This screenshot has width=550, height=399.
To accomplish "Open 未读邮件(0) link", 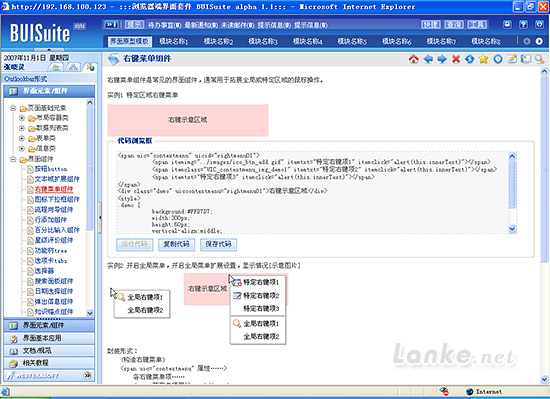I will [238, 25].
